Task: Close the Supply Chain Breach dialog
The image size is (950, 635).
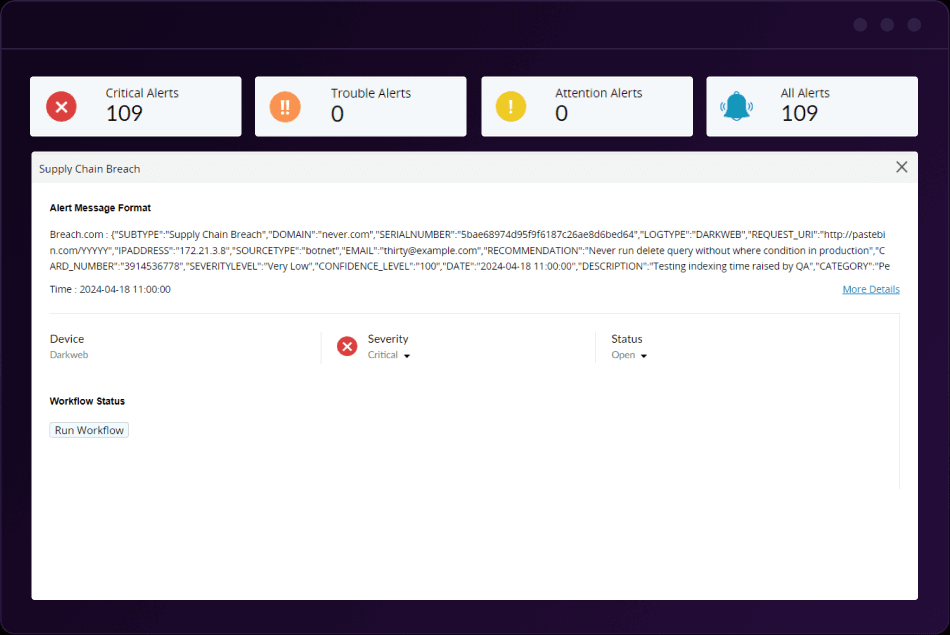Action: point(901,167)
